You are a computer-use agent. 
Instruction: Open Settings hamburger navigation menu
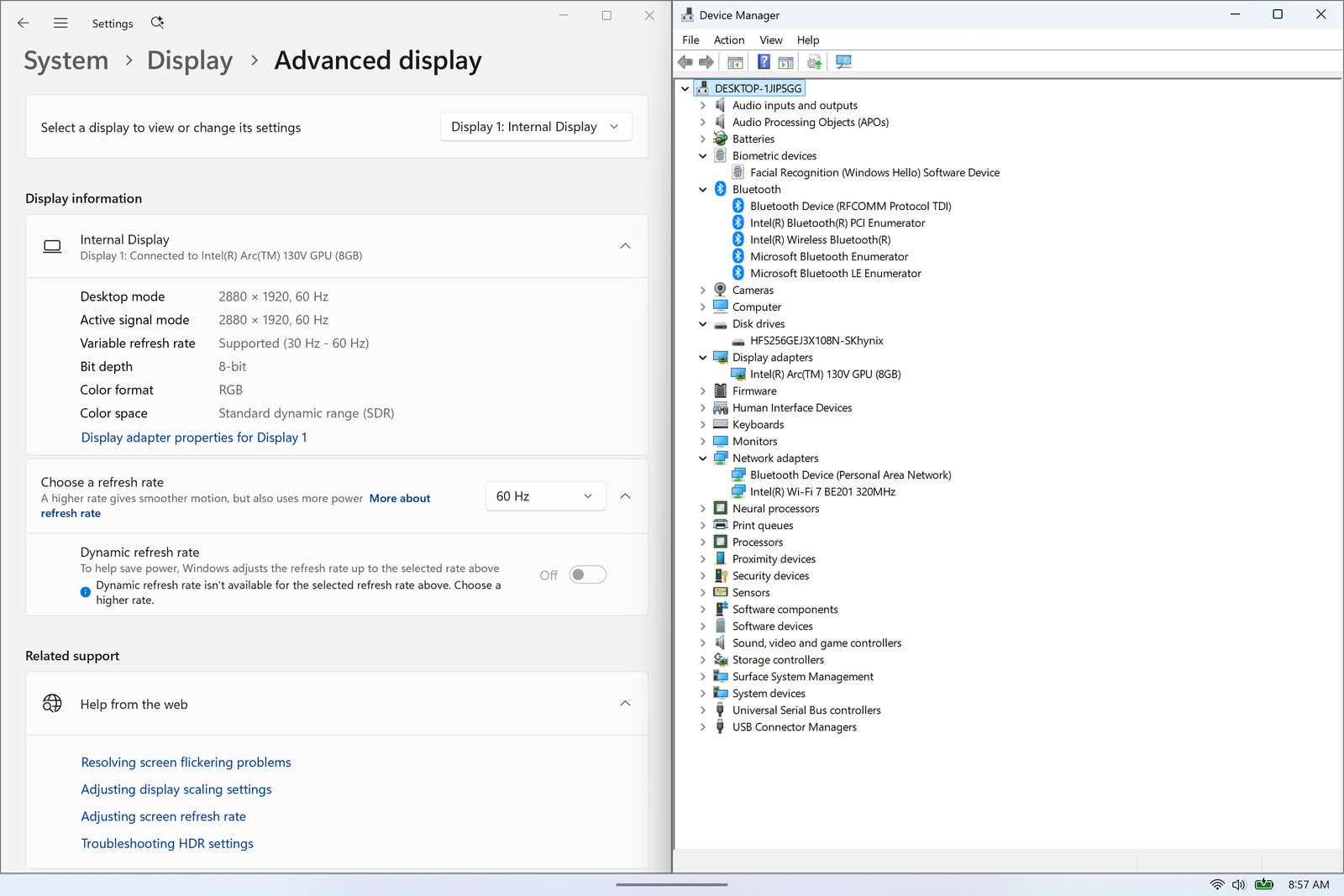pos(60,24)
